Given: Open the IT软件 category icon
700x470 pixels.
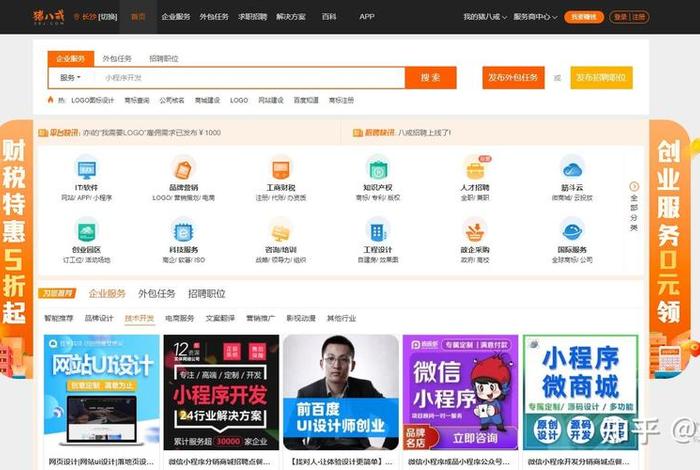Looking at the screenshot, I should 87,169.
